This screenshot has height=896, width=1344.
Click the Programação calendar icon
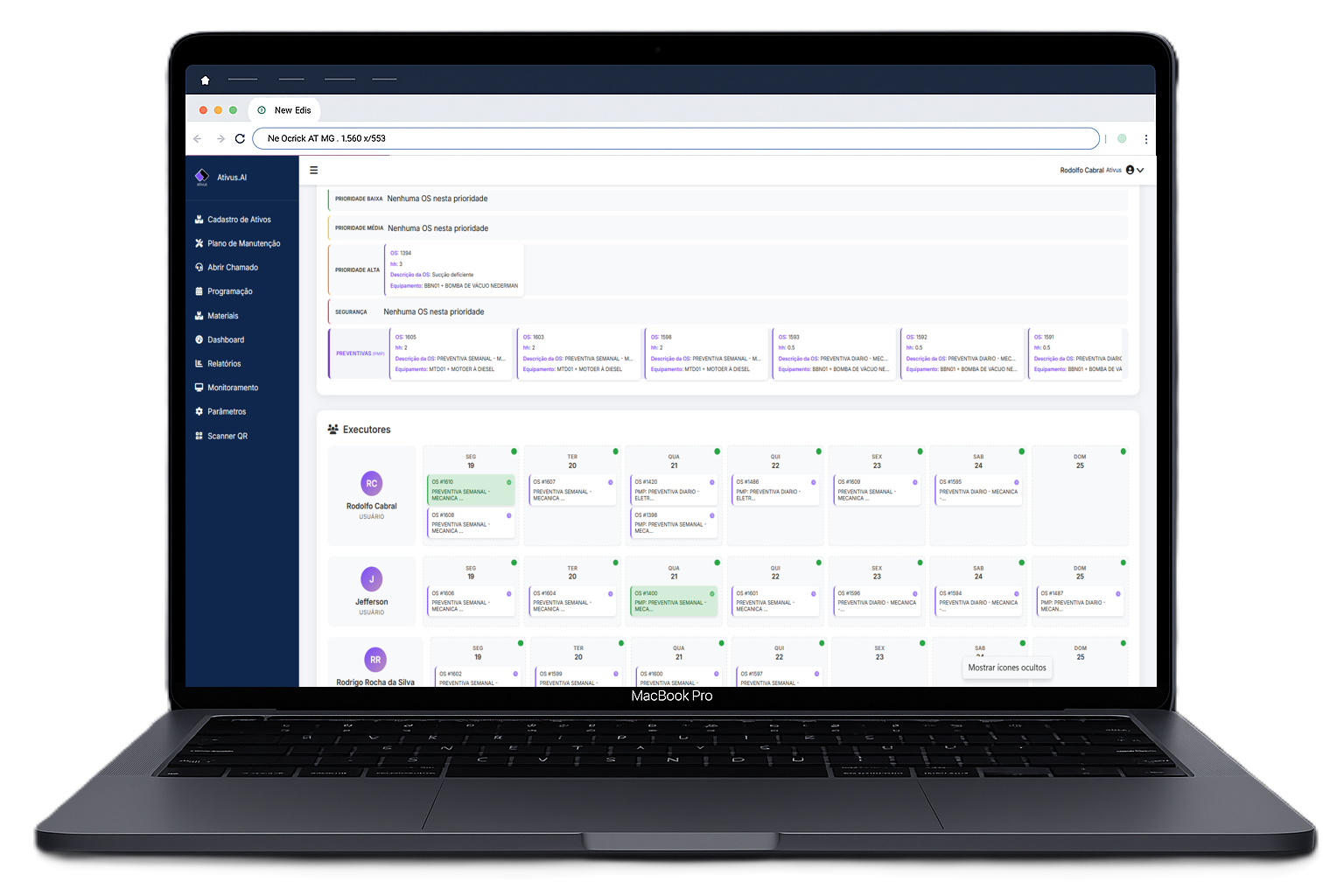[199, 291]
